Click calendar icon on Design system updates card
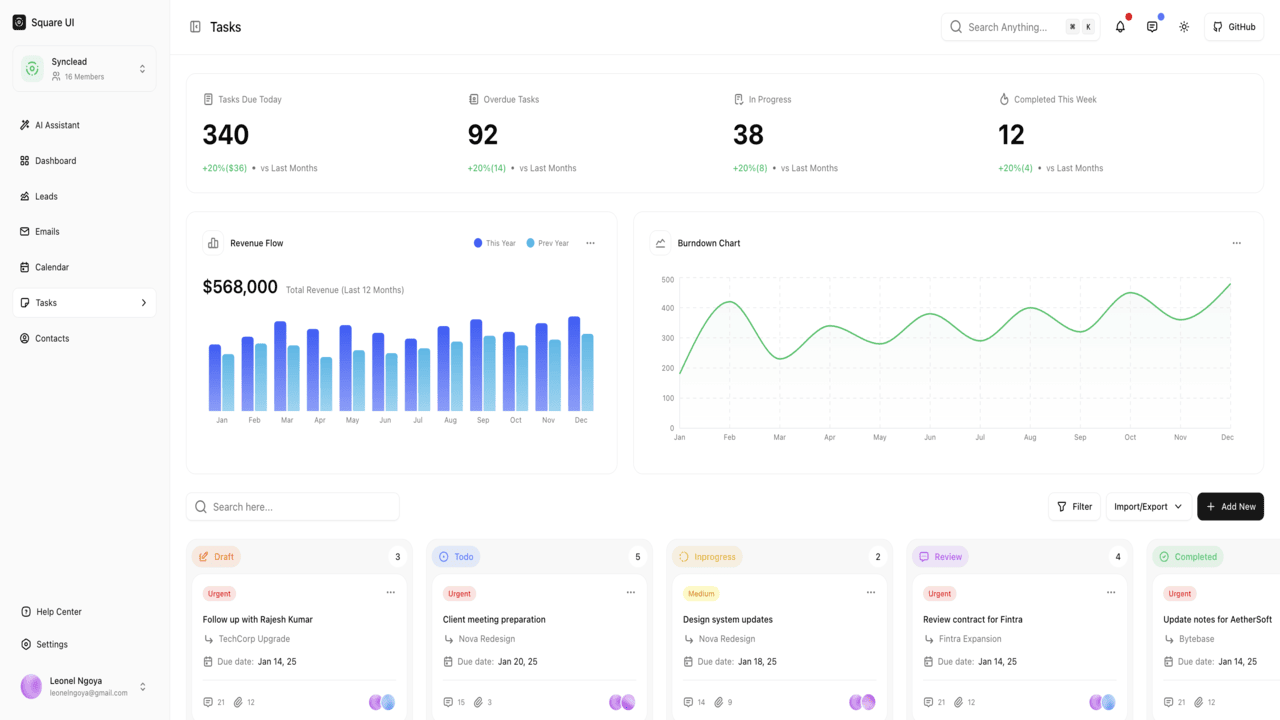The width and height of the screenshot is (1280, 720). pyautogui.click(x=688, y=662)
